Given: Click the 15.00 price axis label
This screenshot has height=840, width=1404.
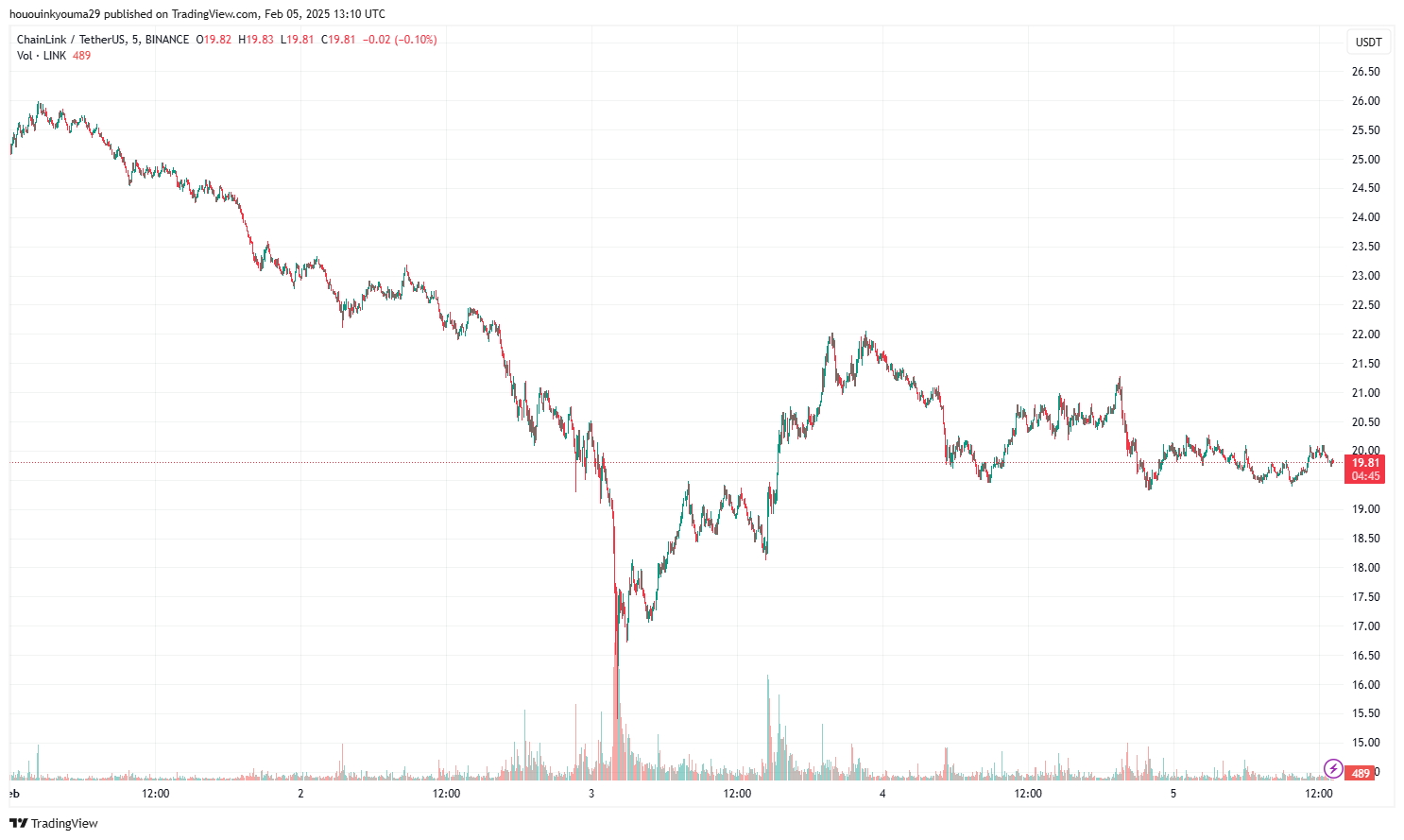Looking at the screenshot, I should point(1365,743).
